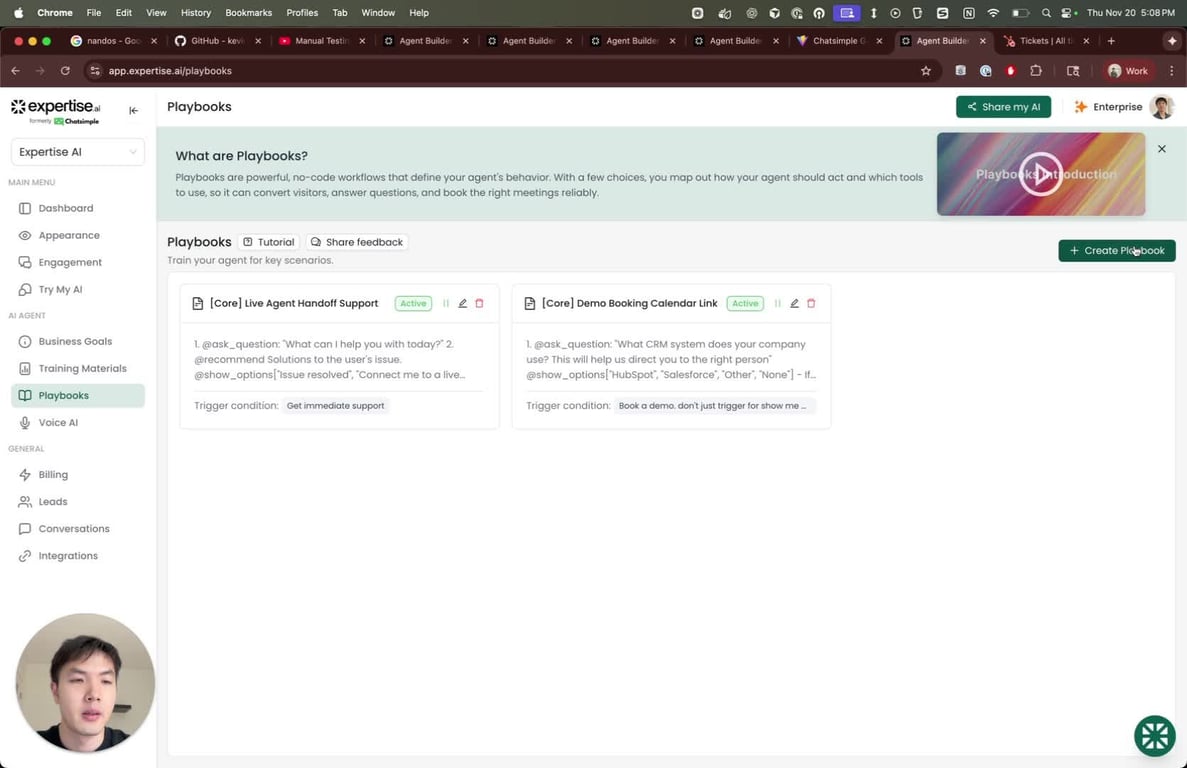Edit the Demo Booking Calendar Link playbook
The height and width of the screenshot is (768, 1187).
click(794, 303)
